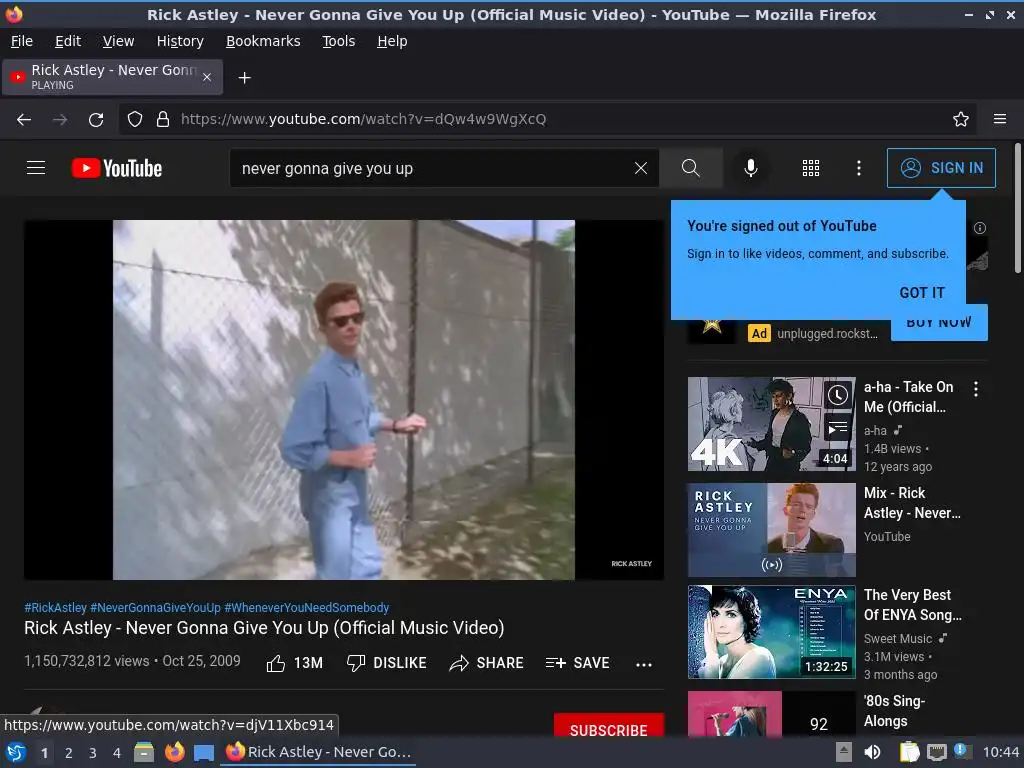Open the Help menu
The image size is (1024, 768).
[392, 41]
